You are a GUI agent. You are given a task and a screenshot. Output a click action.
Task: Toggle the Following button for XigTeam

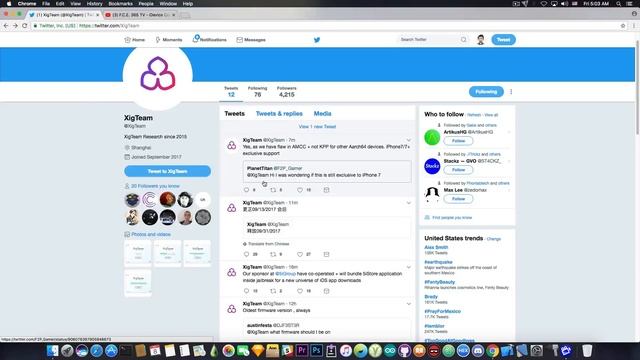tap(486, 92)
